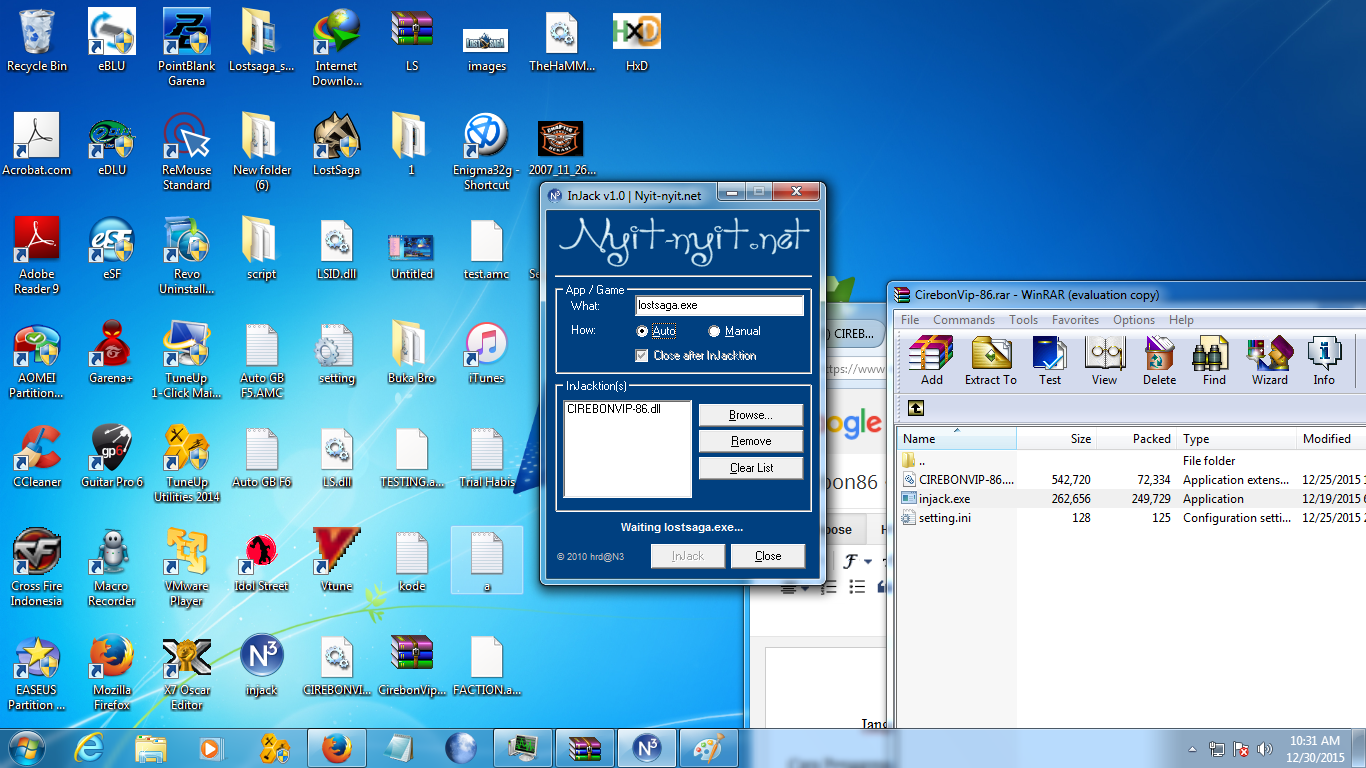Select the CCleaner desktop icon
The width and height of the screenshot is (1366, 768).
37,456
